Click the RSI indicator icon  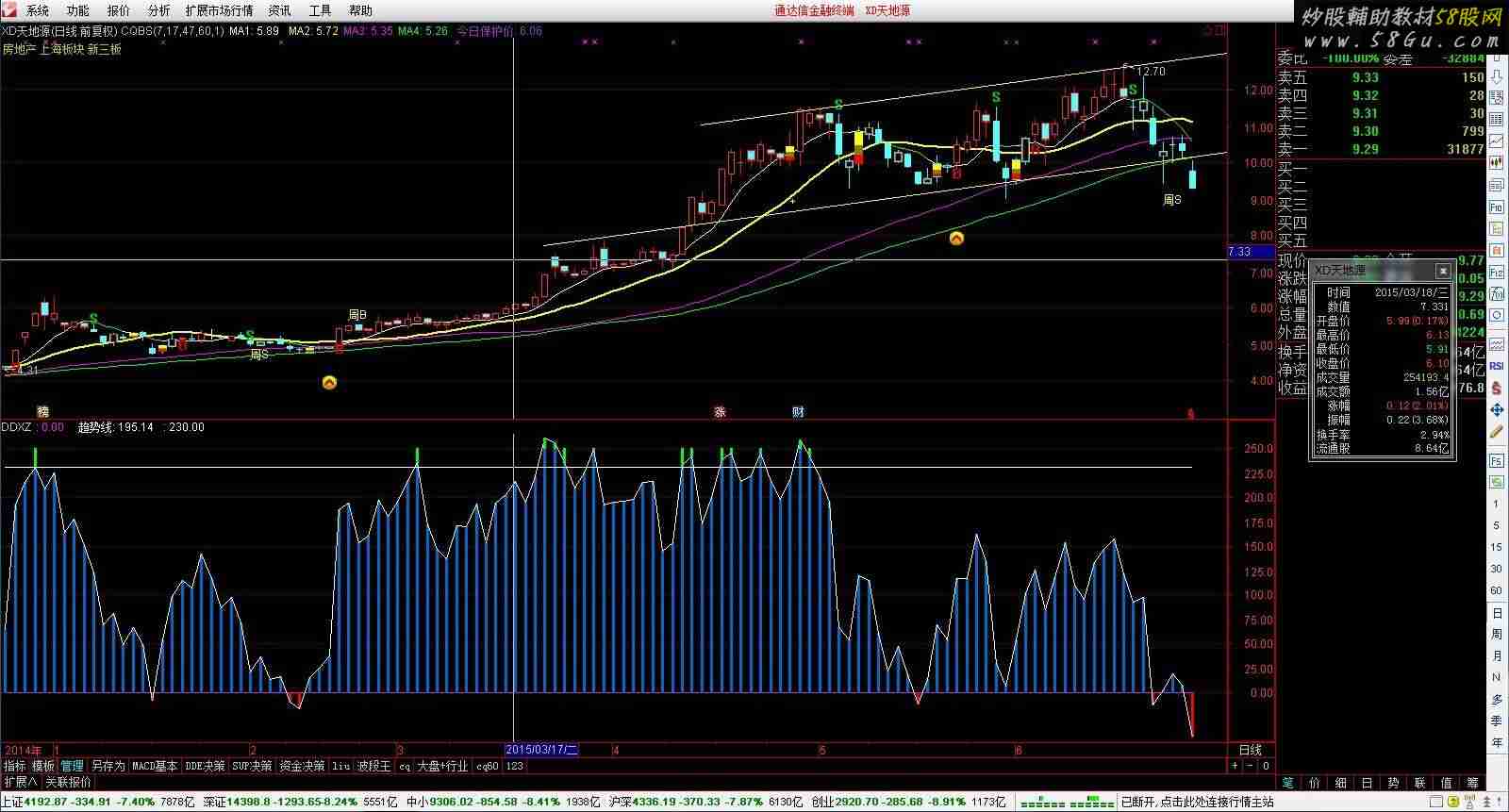pos(1496,366)
